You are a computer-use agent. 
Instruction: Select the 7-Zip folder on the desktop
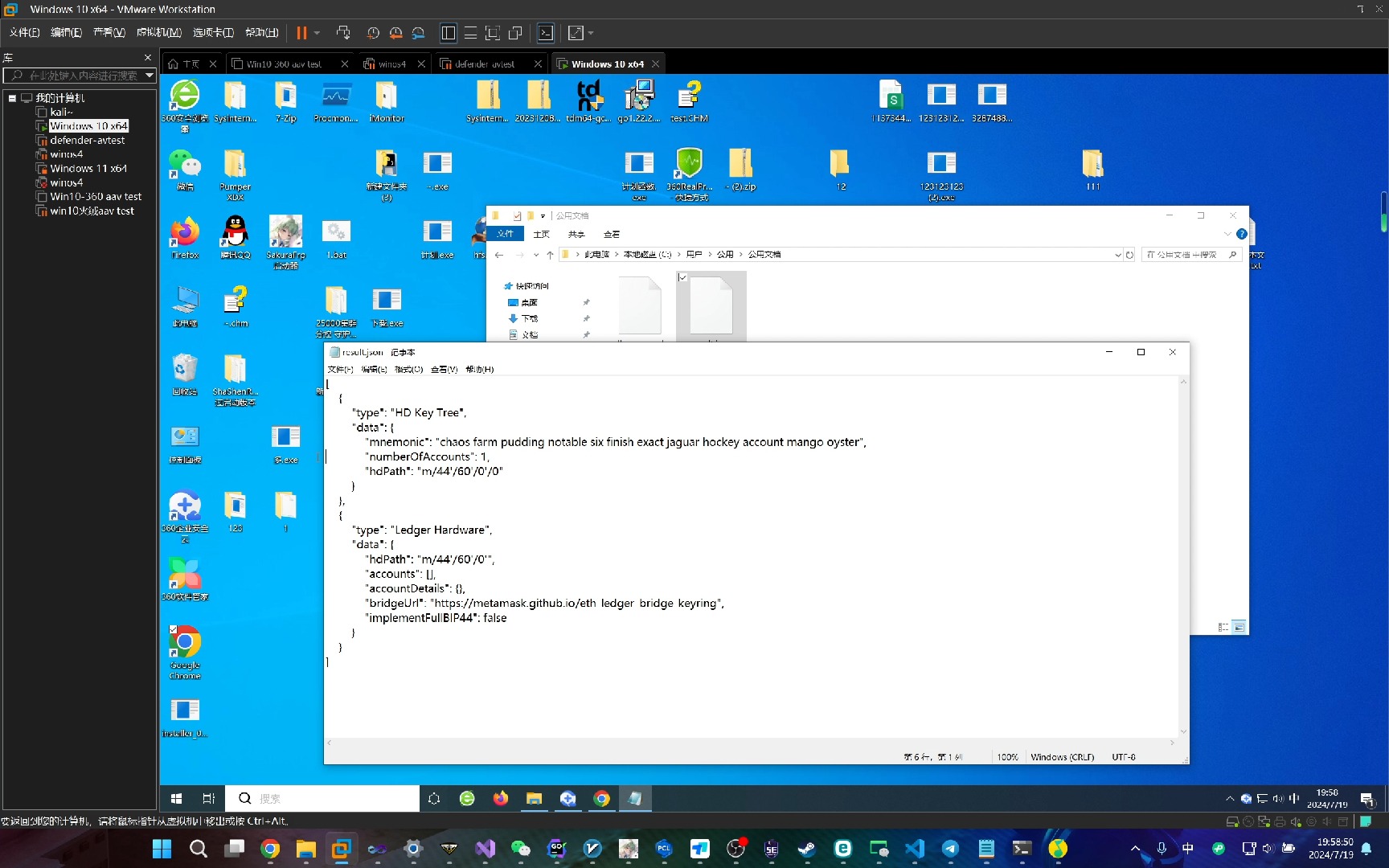[x=285, y=101]
